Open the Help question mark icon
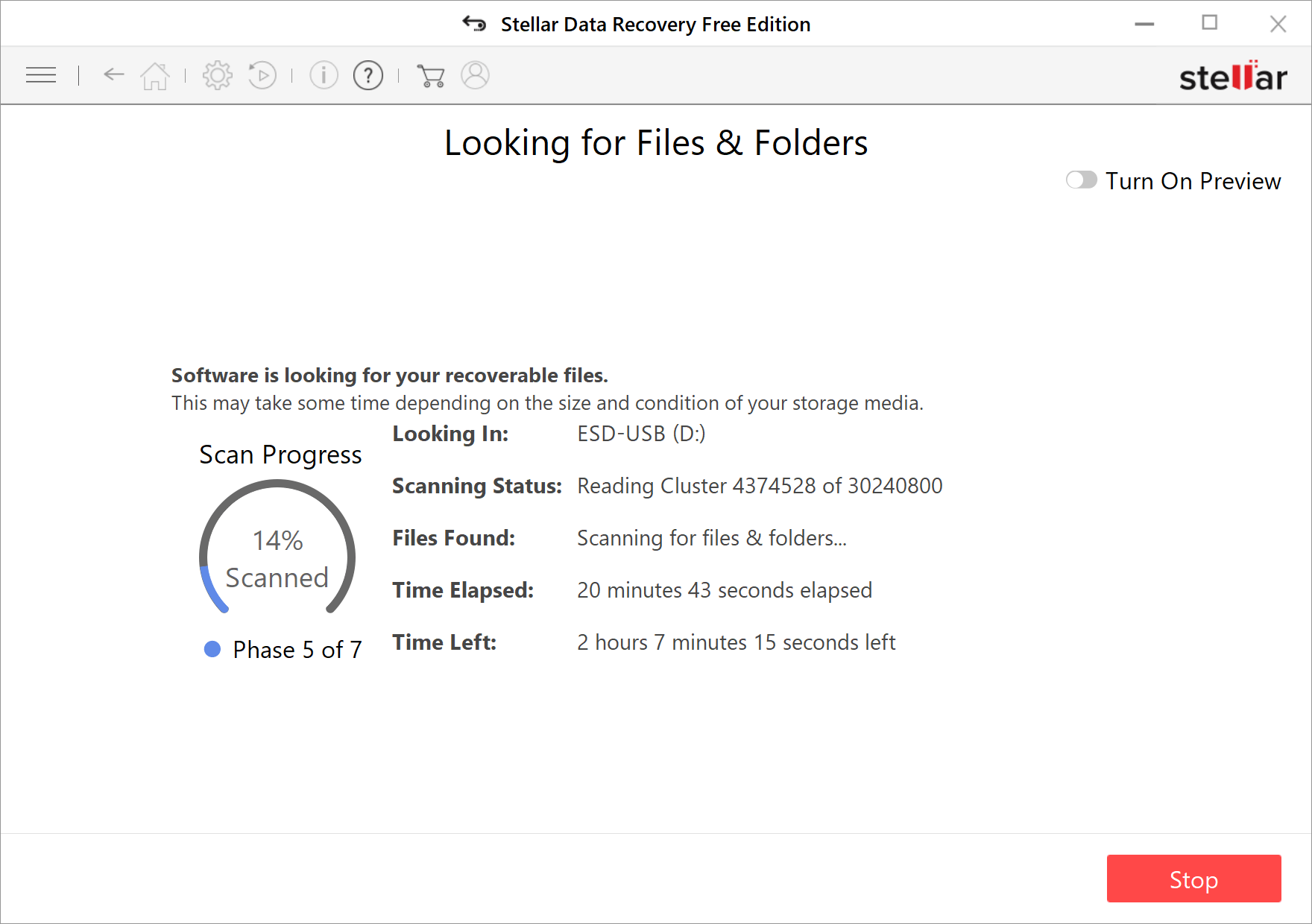 coord(368,75)
